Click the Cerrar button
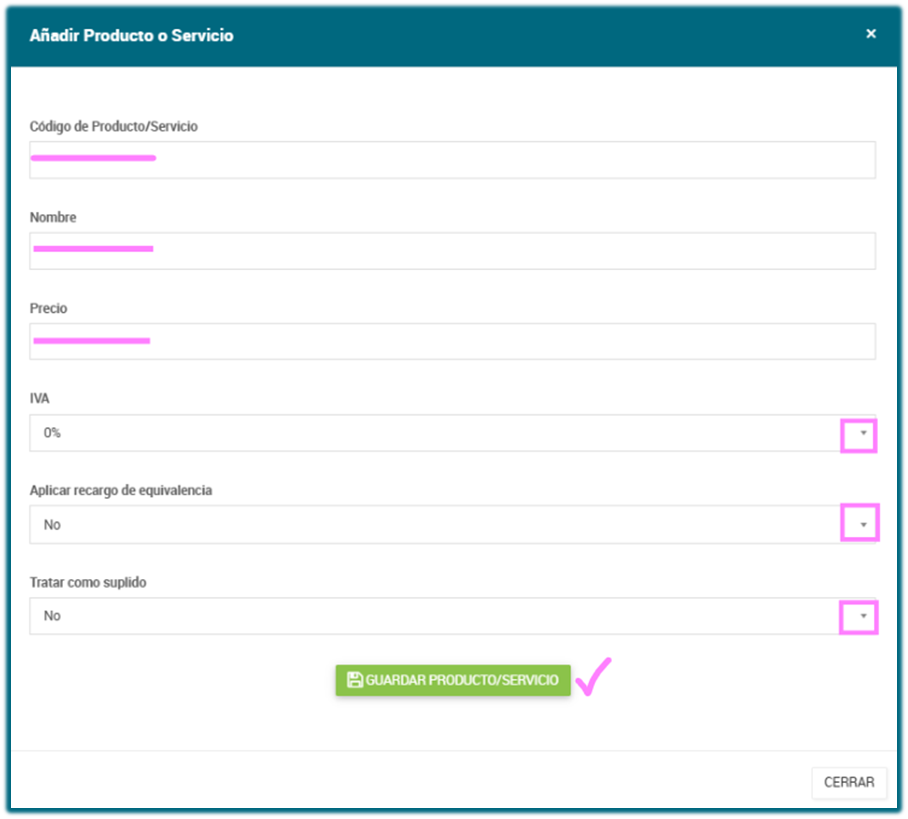The width and height of the screenshot is (908, 819). (849, 782)
